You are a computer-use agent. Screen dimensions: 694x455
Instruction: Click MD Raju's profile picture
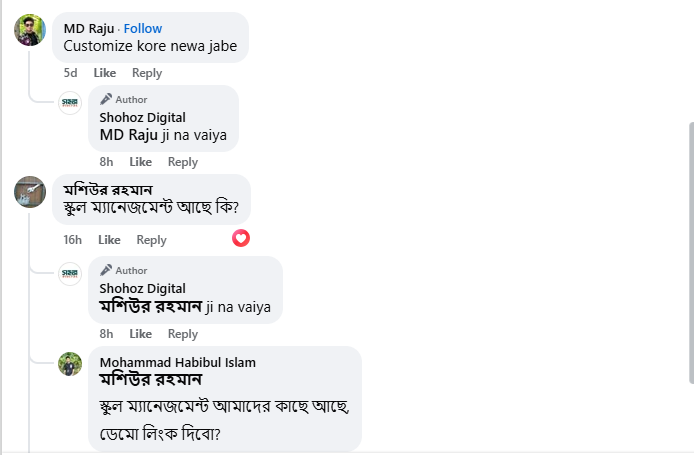(x=30, y=30)
